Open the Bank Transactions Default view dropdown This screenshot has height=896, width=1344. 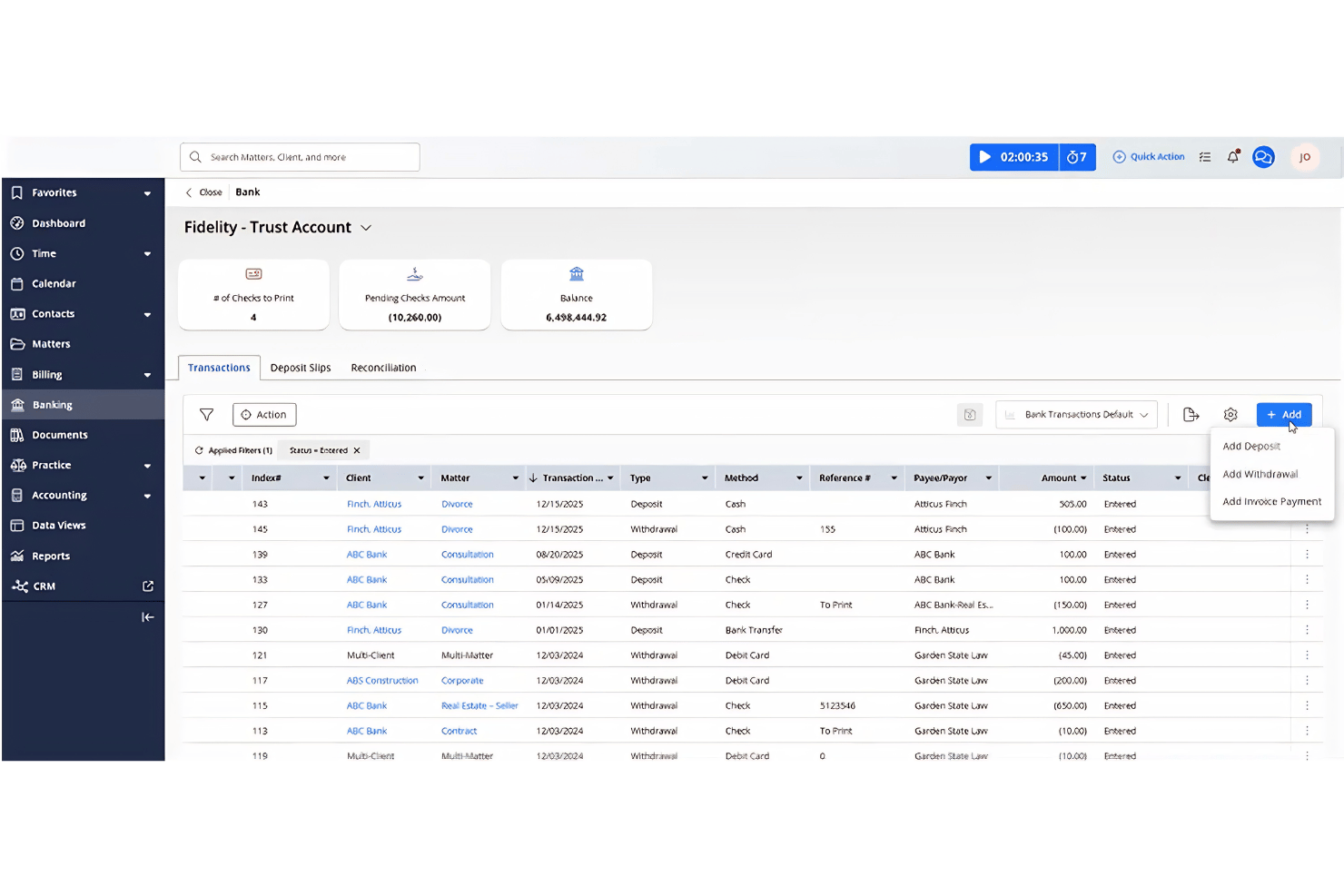1077,415
